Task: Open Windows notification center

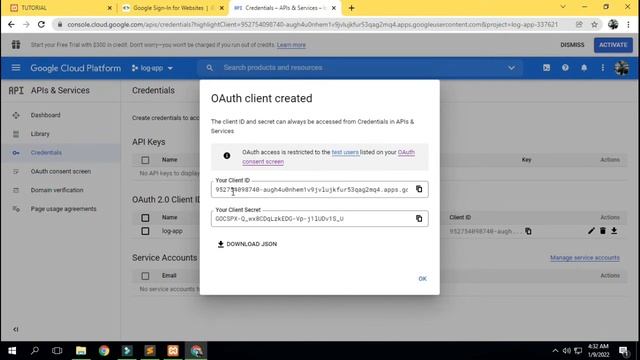Action: tap(623, 351)
